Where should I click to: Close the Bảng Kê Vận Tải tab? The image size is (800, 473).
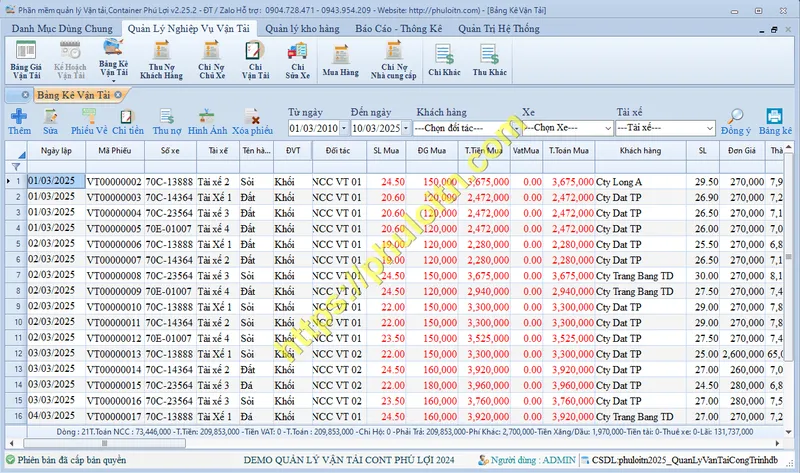[118, 94]
